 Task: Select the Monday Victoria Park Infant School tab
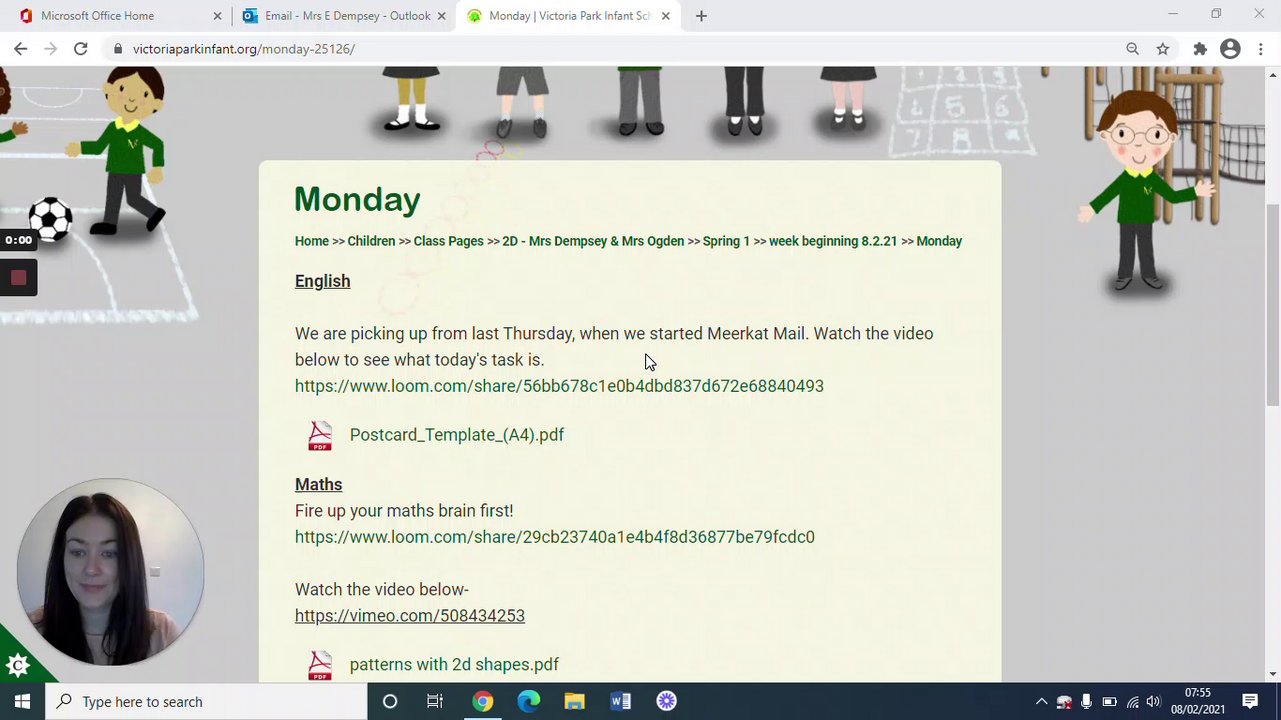point(570,16)
